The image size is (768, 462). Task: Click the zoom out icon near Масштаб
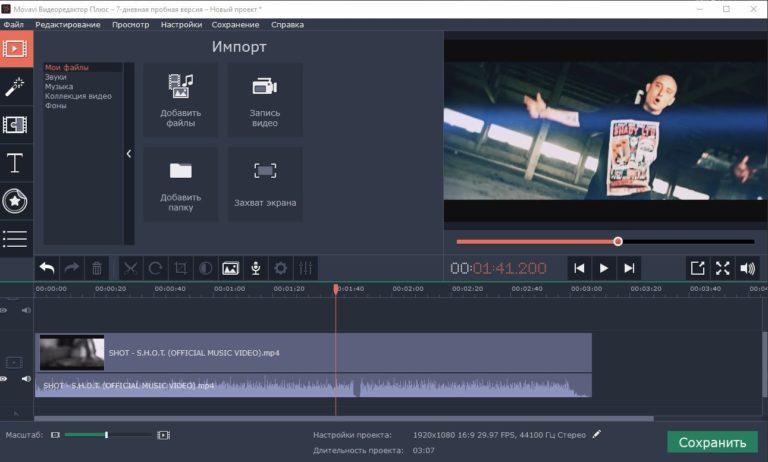pos(55,435)
